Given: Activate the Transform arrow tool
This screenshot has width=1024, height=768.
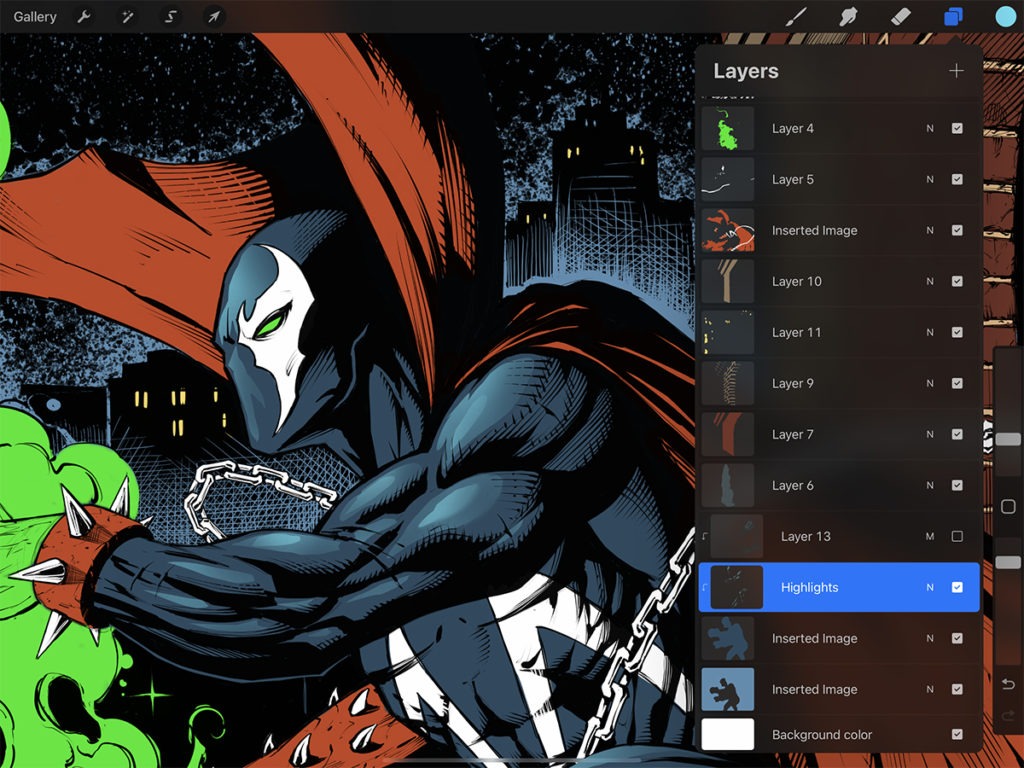Looking at the screenshot, I should tap(213, 16).
